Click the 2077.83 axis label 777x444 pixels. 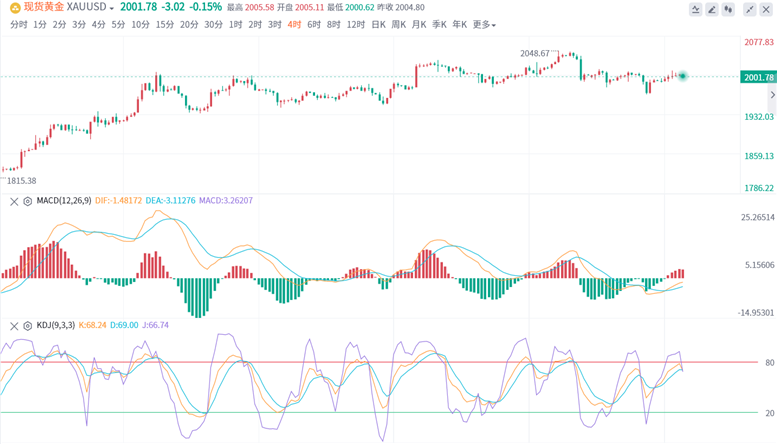click(759, 42)
